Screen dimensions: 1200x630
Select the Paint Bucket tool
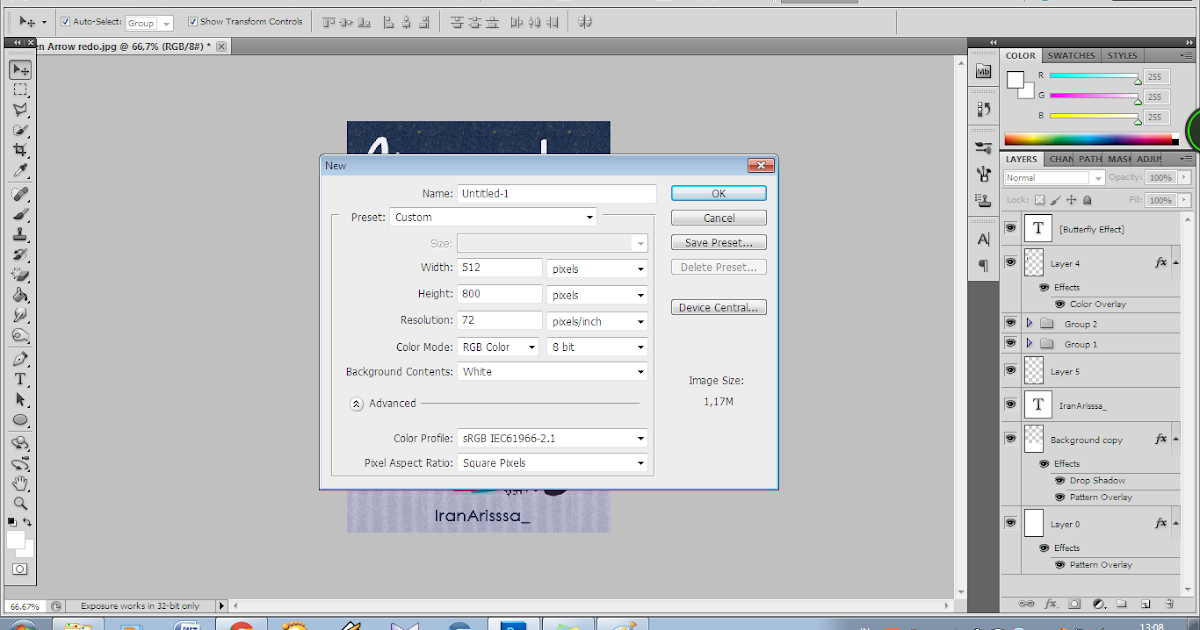[x=20, y=295]
